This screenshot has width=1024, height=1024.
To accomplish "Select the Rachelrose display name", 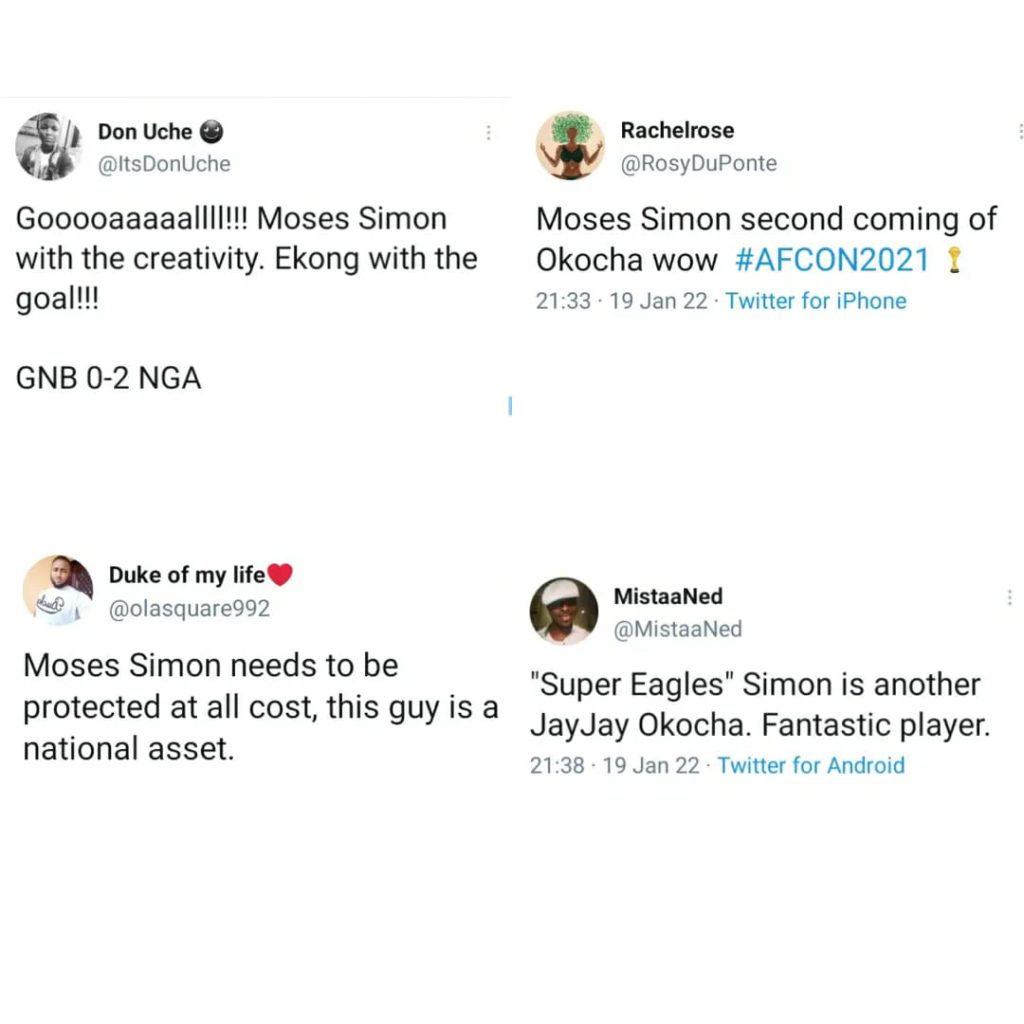I will [x=677, y=131].
